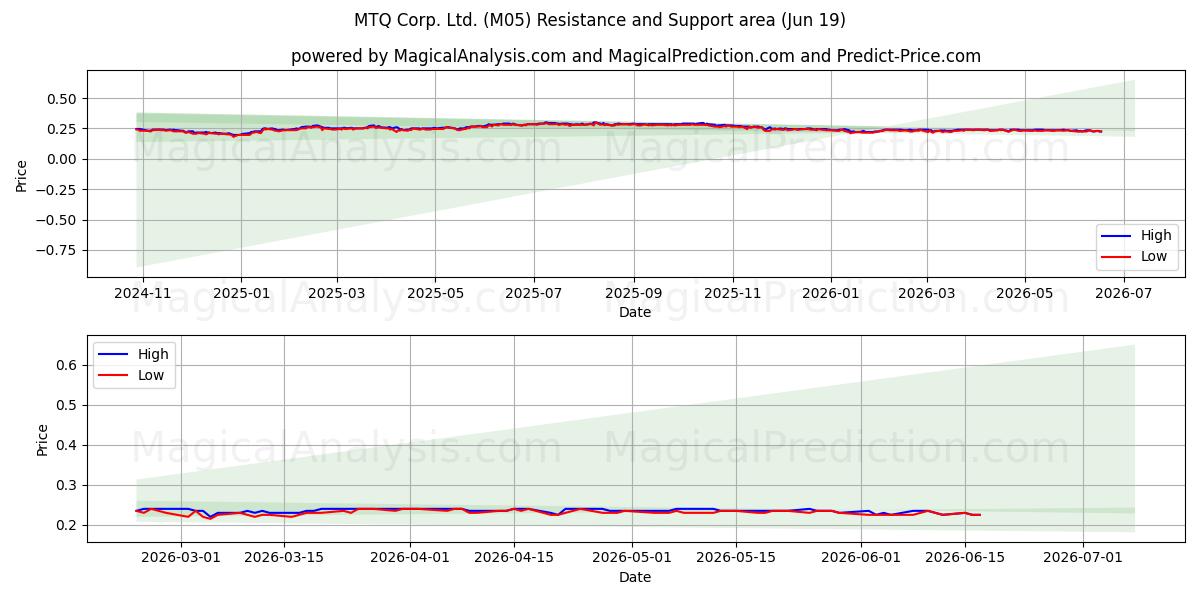Click the '2026-03-01' date label on bottom axis

click(x=181, y=560)
